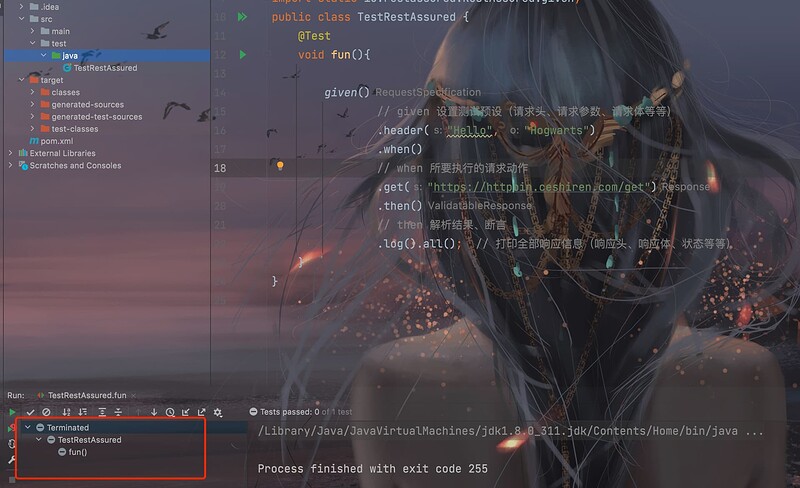Screen dimensions: 800x488
Task: Click Rerun Failed Tests icon in Run sidebar
Action: coord(11,428)
